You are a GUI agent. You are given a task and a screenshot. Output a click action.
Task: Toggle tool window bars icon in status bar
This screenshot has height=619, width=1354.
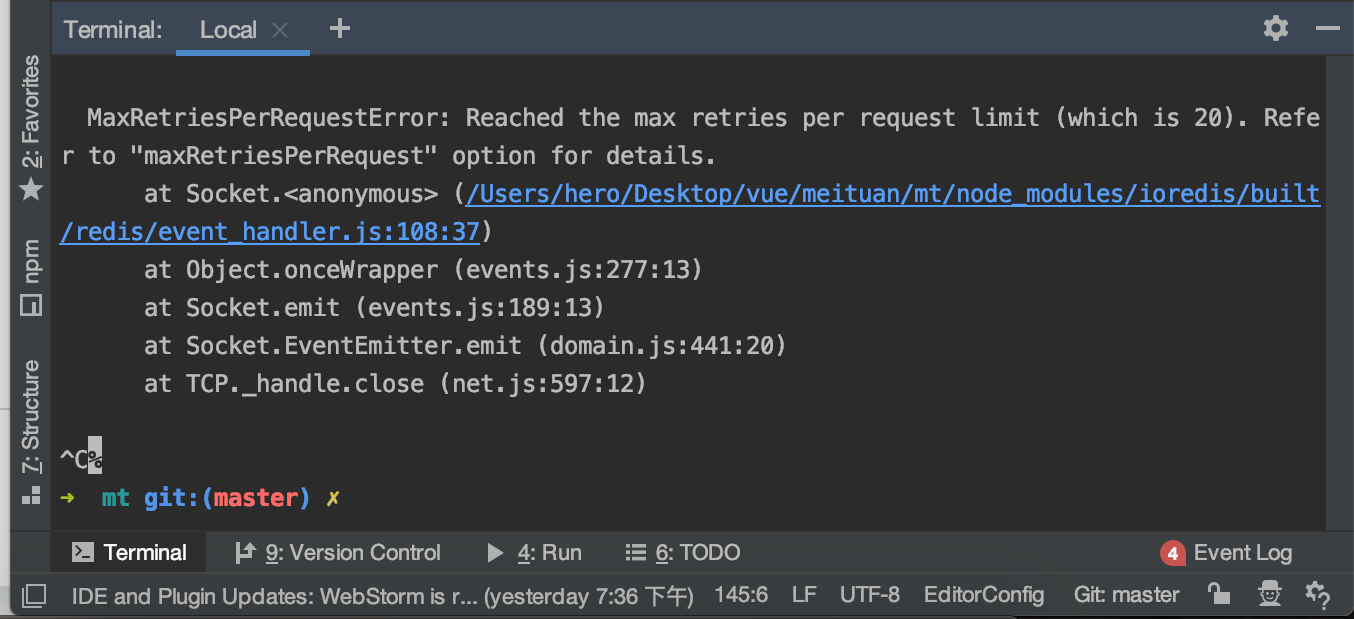point(34,596)
